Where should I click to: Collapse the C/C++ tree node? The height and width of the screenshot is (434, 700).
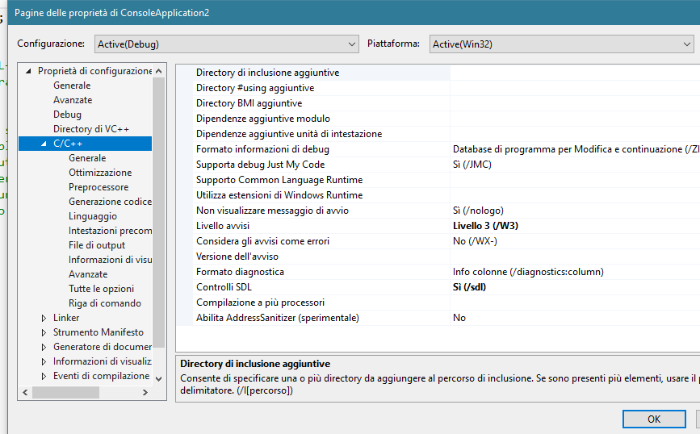[44, 144]
